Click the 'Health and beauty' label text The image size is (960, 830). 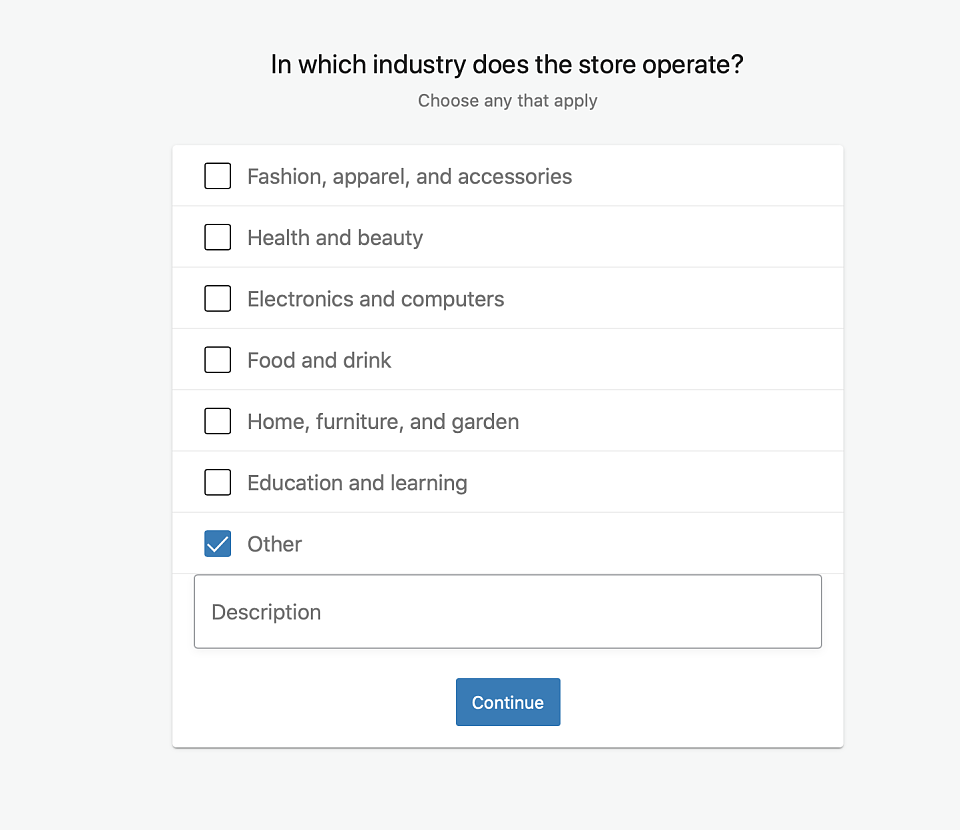pos(335,237)
